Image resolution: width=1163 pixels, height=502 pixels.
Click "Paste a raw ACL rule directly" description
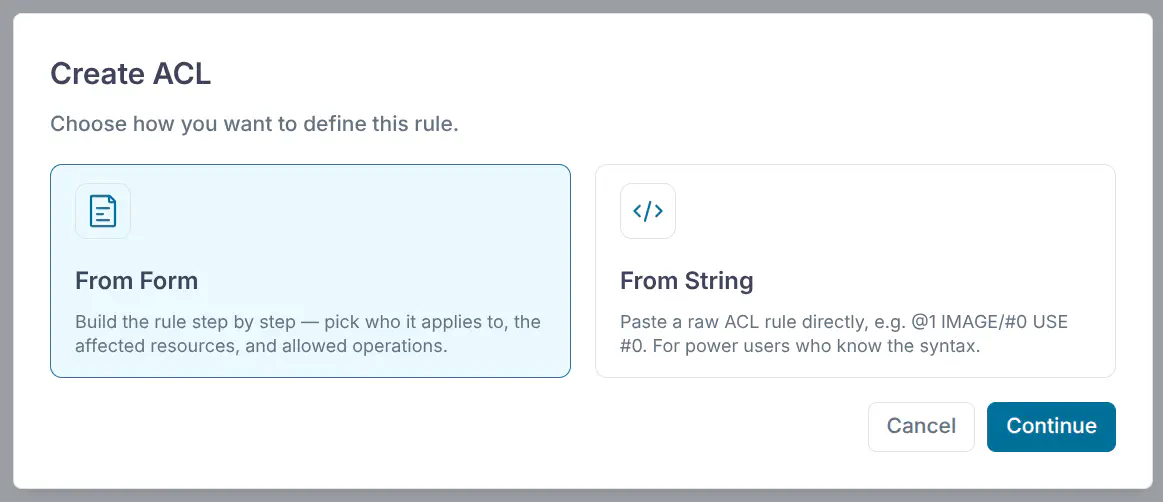[x=843, y=334]
